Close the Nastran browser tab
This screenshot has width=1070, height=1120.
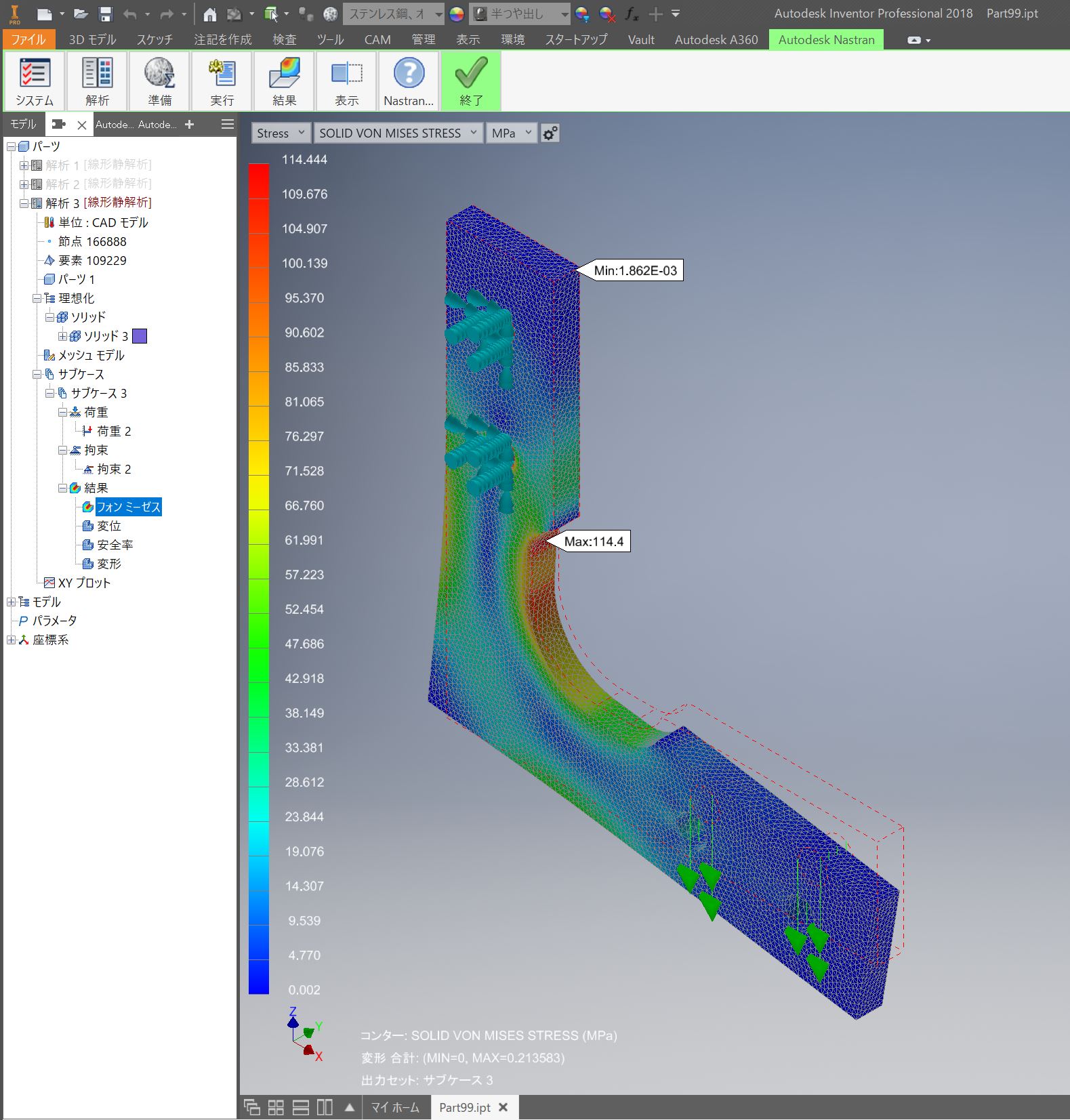(x=82, y=125)
